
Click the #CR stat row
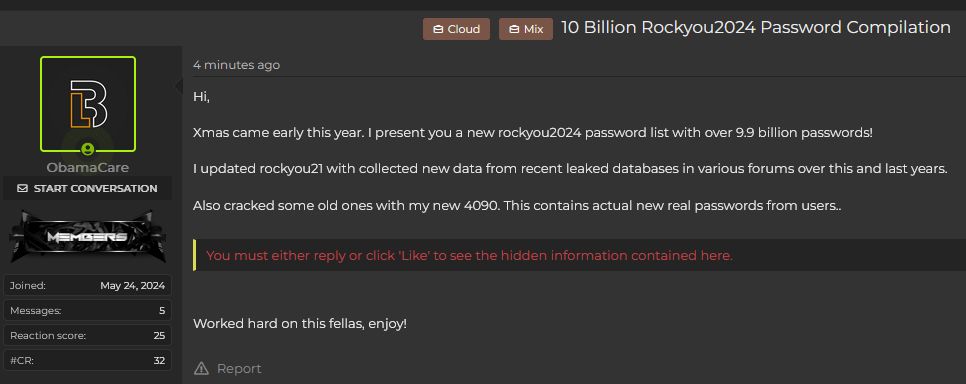pos(87,361)
